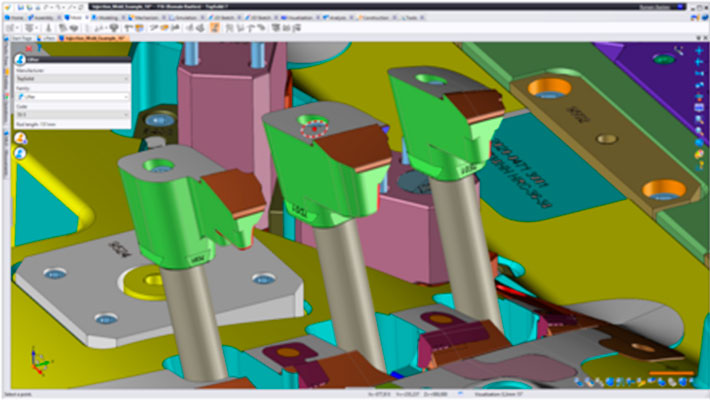Cancel the Lifter dialog with the red X
This screenshot has height=400, width=710.
pyautogui.click(x=29, y=48)
